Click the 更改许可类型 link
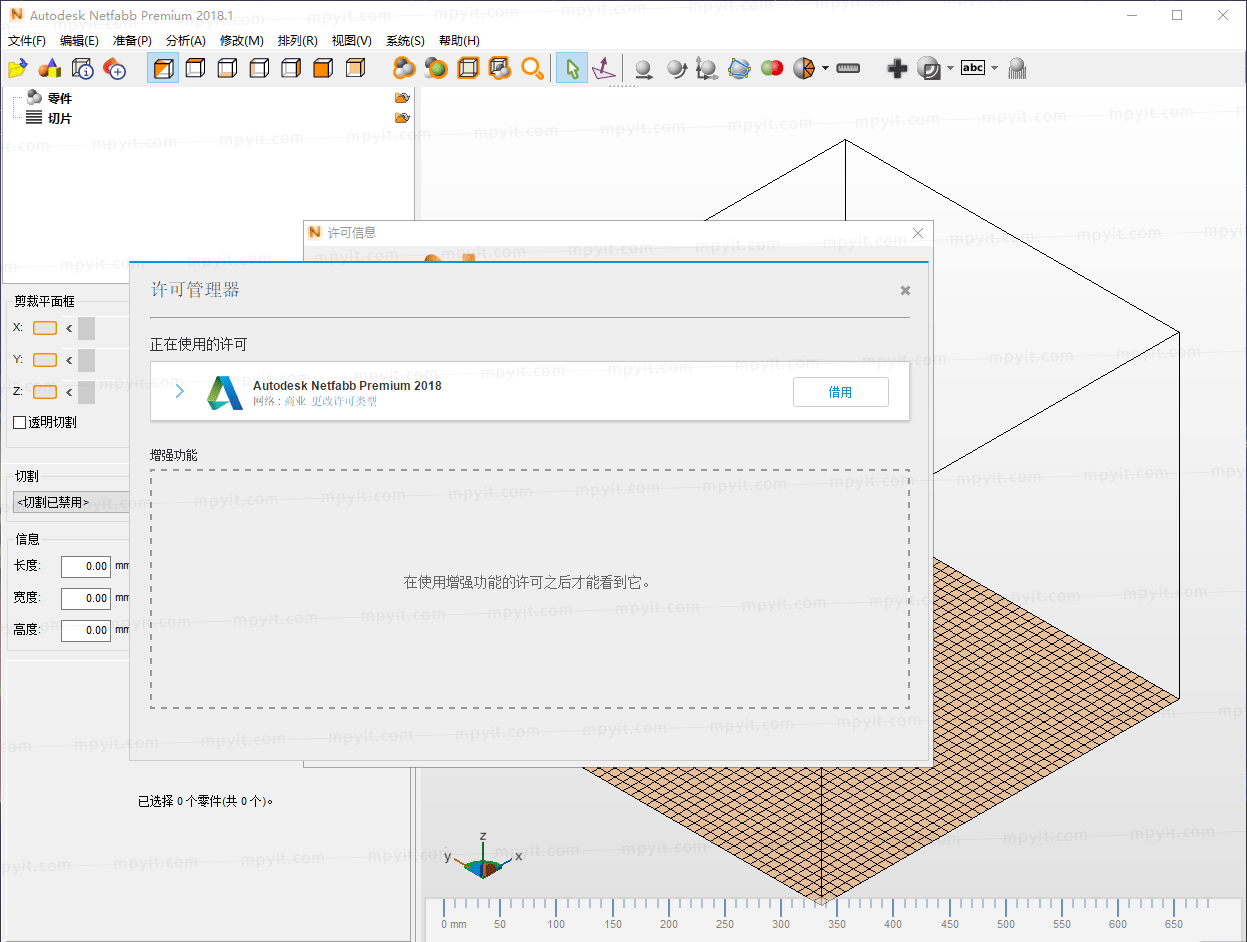 pos(344,401)
